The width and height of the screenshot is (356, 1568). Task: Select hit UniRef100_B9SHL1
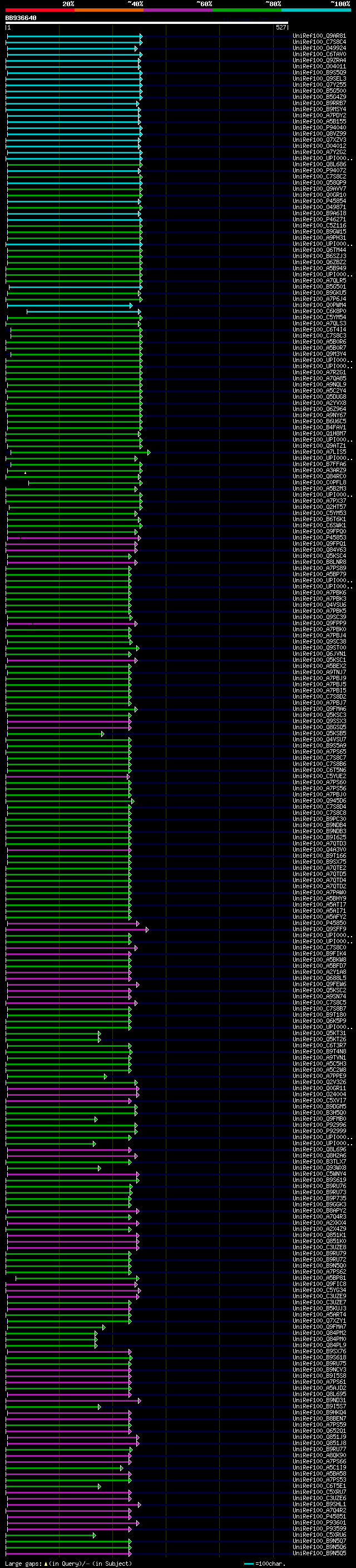319,1504
